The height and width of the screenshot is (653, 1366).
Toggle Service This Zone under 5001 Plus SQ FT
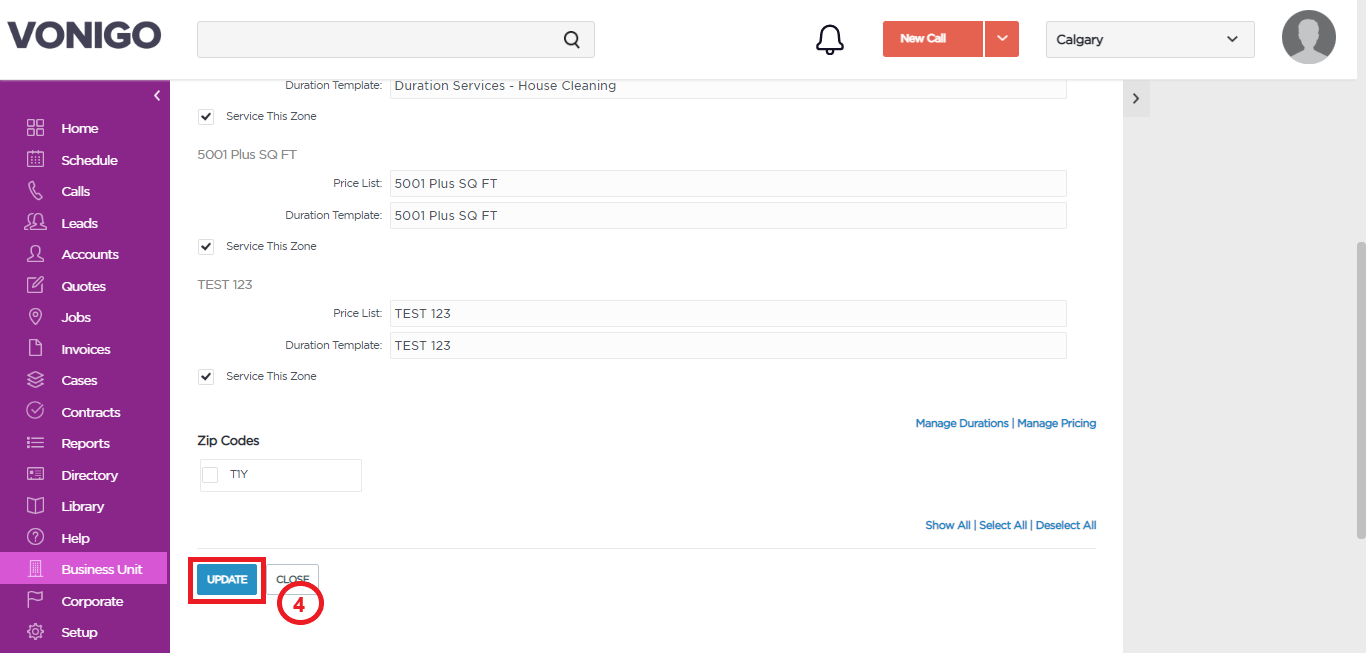(x=206, y=247)
